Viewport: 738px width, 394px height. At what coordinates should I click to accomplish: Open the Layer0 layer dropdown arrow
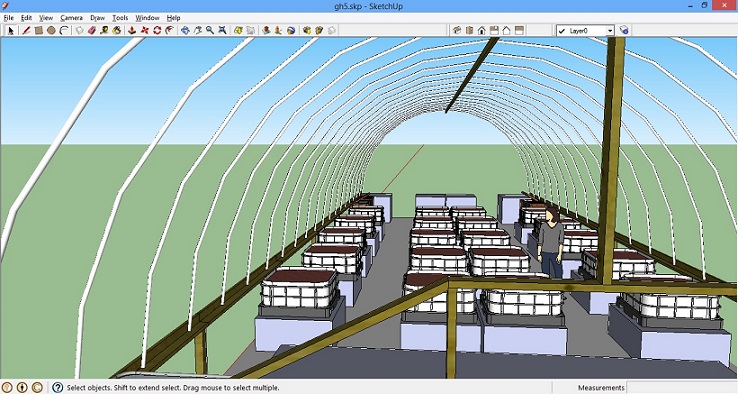[610, 31]
